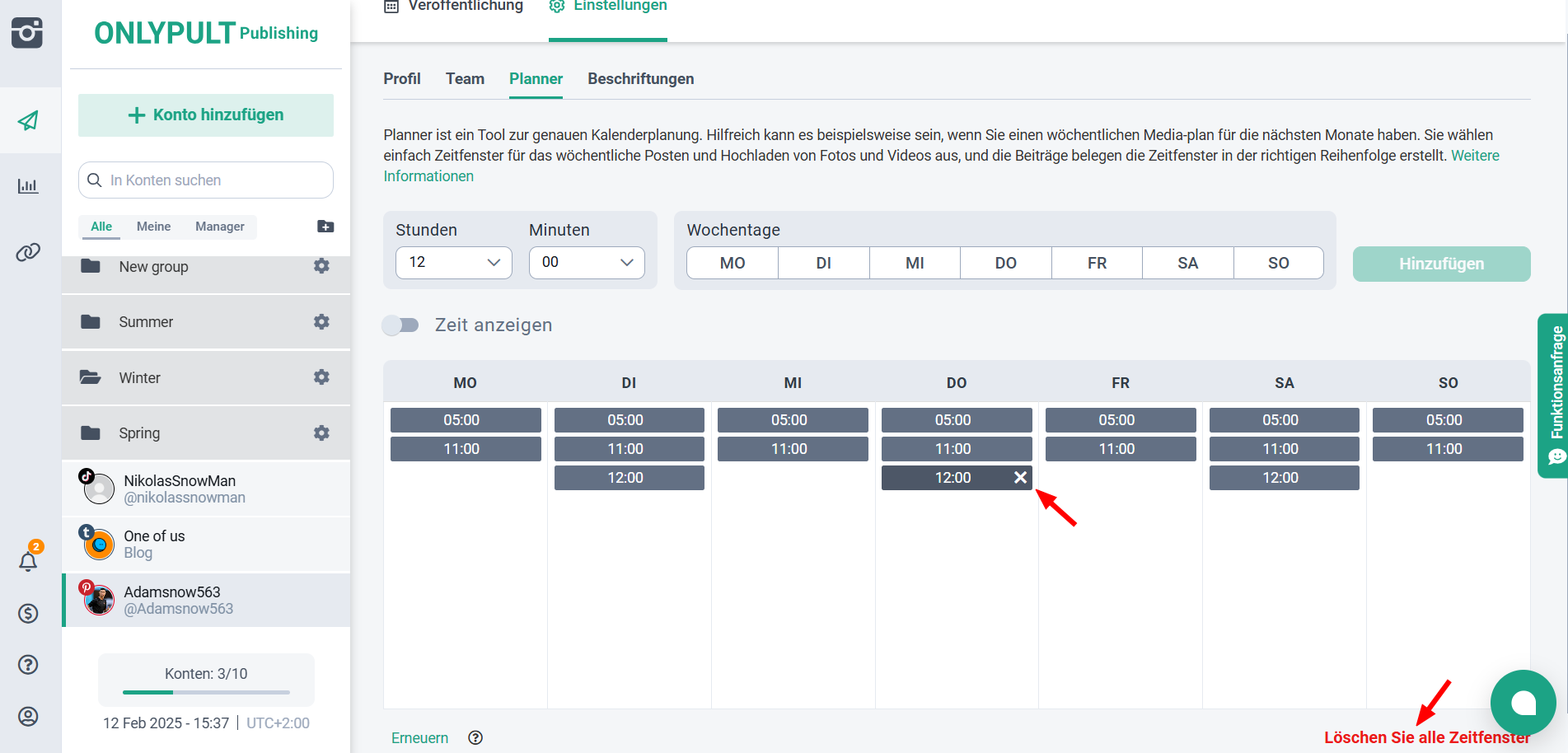Click the dollar billing icon
The height and width of the screenshot is (753, 1568).
[28, 614]
